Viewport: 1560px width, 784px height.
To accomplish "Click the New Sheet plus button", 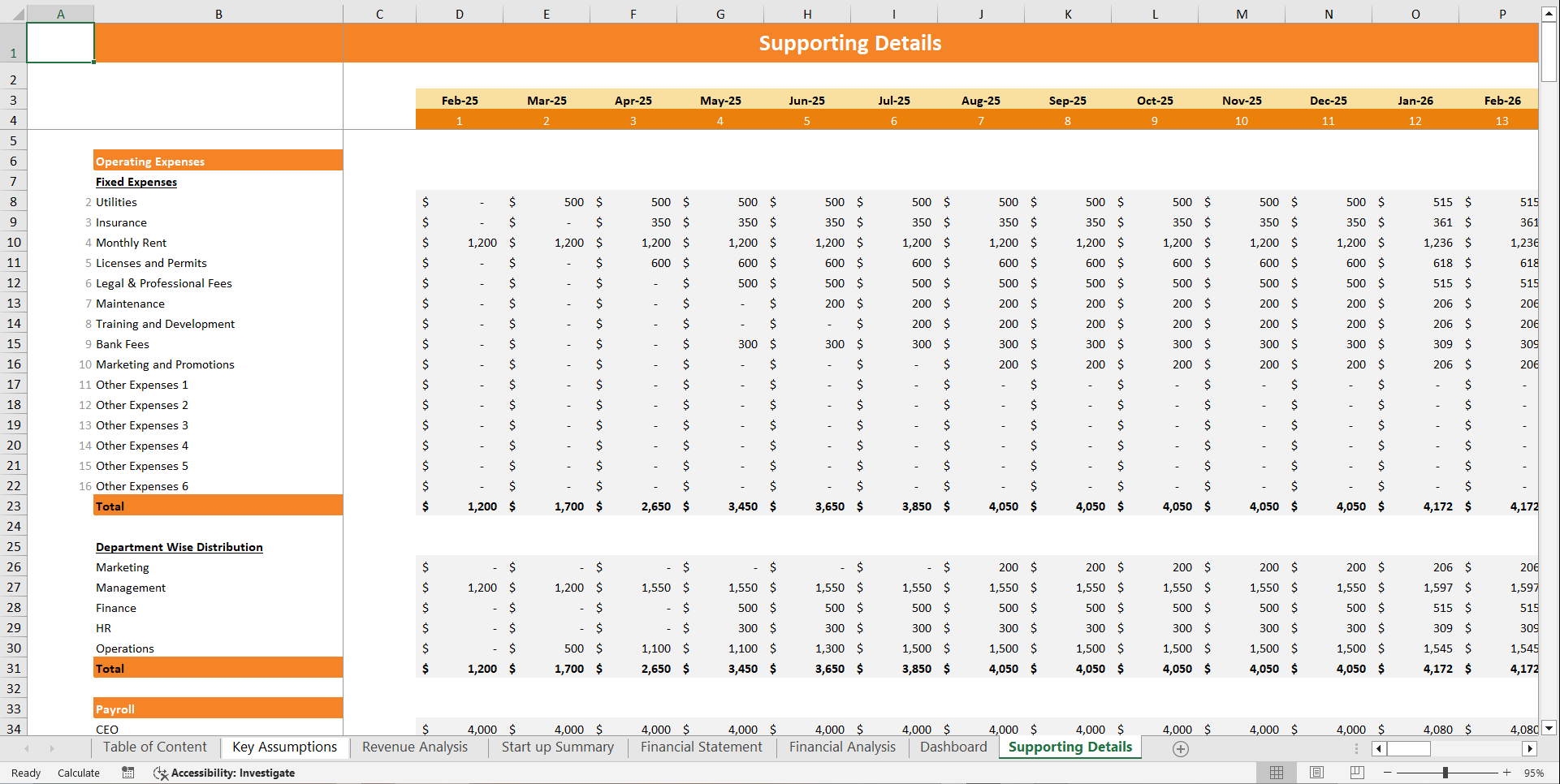I will tap(1180, 749).
